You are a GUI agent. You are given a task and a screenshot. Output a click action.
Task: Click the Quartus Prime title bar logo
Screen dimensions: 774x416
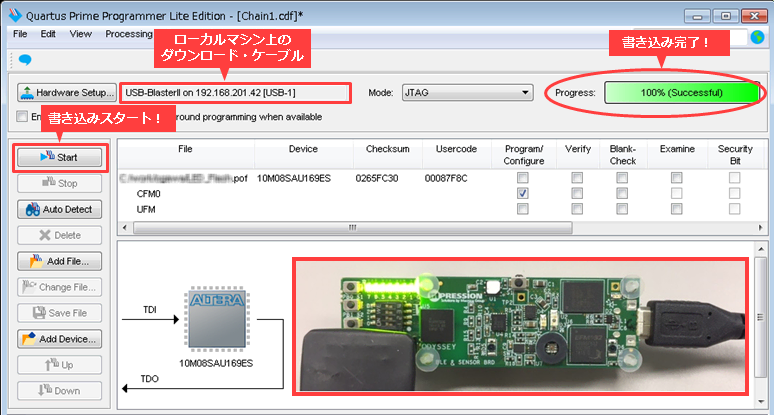click(15, 16)
